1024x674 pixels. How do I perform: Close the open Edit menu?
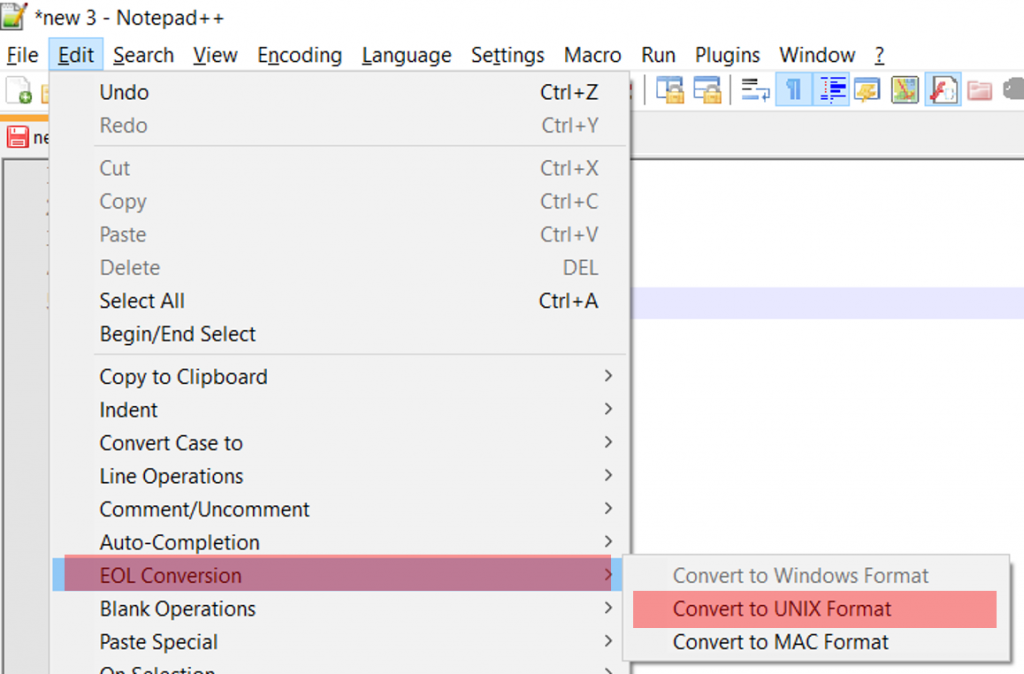click(76, 55)
